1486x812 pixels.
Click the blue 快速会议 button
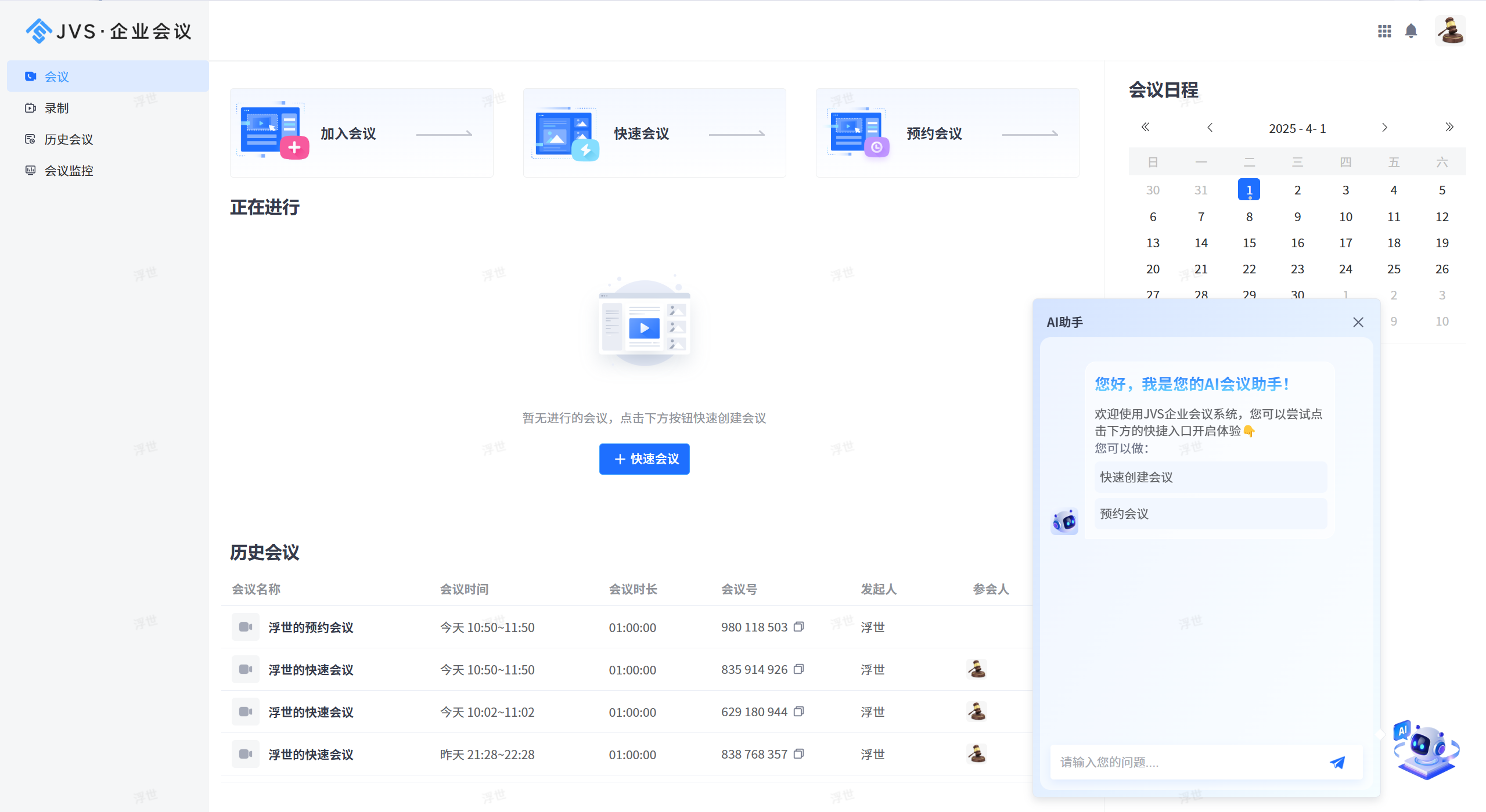click(x=644, y=459)
